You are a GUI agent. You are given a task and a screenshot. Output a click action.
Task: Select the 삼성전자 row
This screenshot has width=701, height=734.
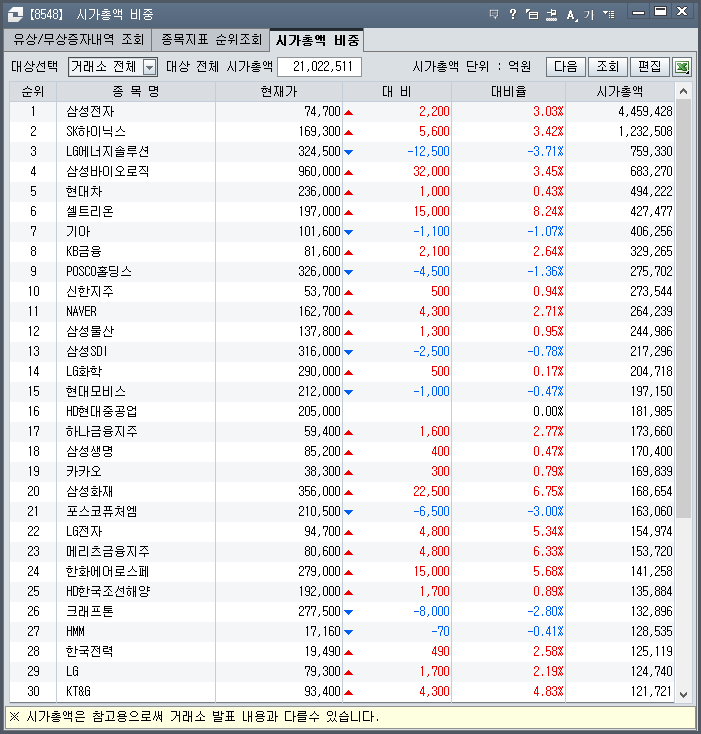click(342, 111)
